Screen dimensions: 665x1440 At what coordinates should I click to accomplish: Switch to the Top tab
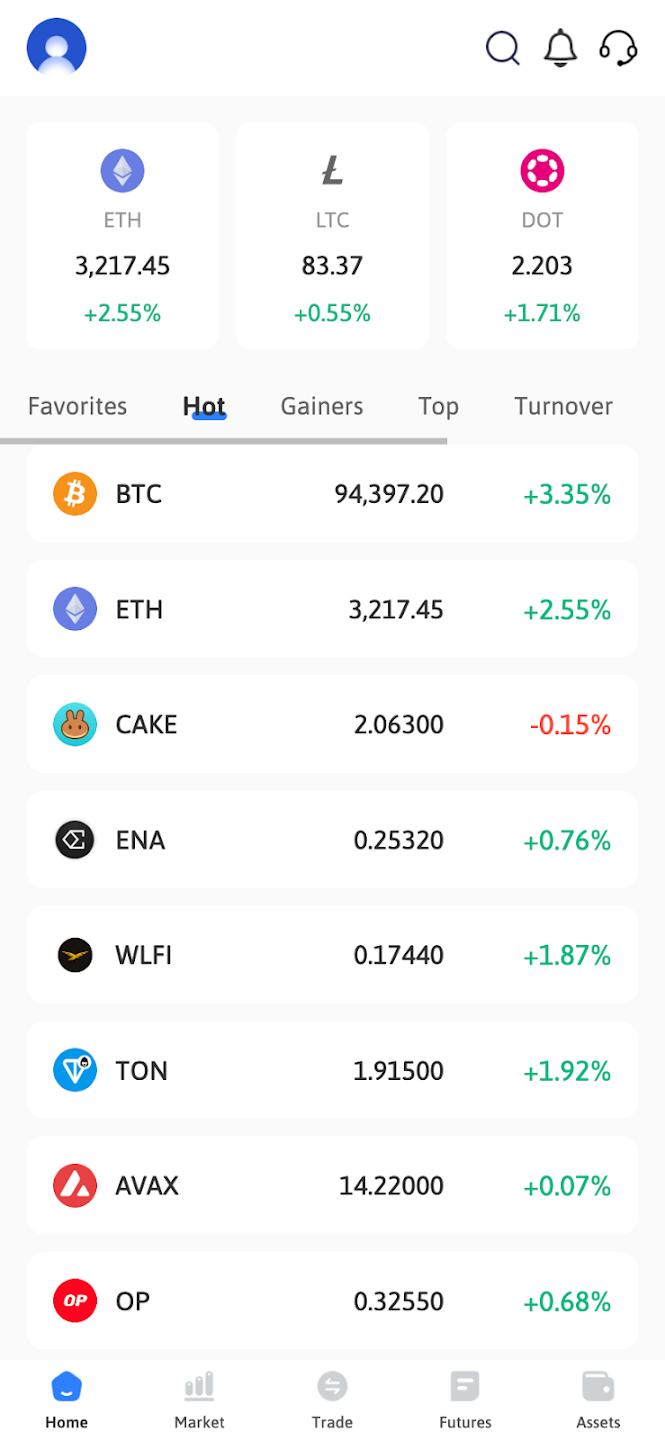point(438,406)
